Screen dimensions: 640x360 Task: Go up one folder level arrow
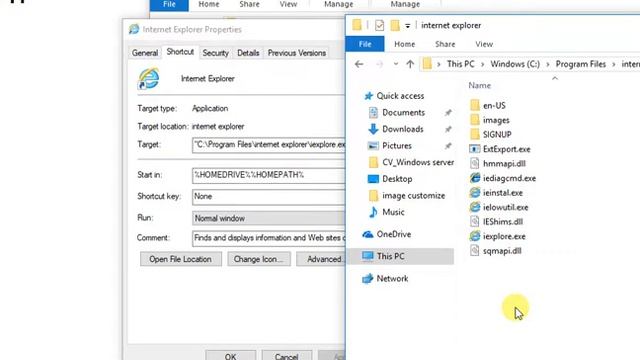(410, 64)
